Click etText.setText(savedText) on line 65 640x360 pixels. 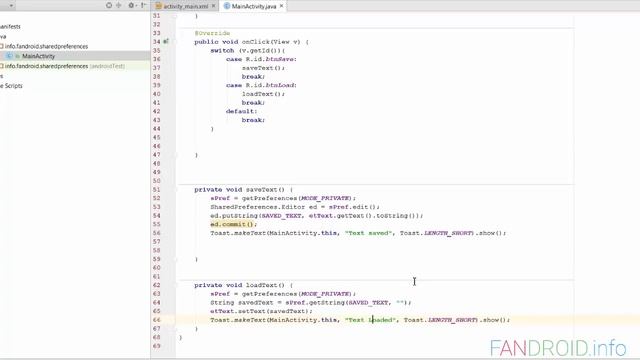pos(261,311)
